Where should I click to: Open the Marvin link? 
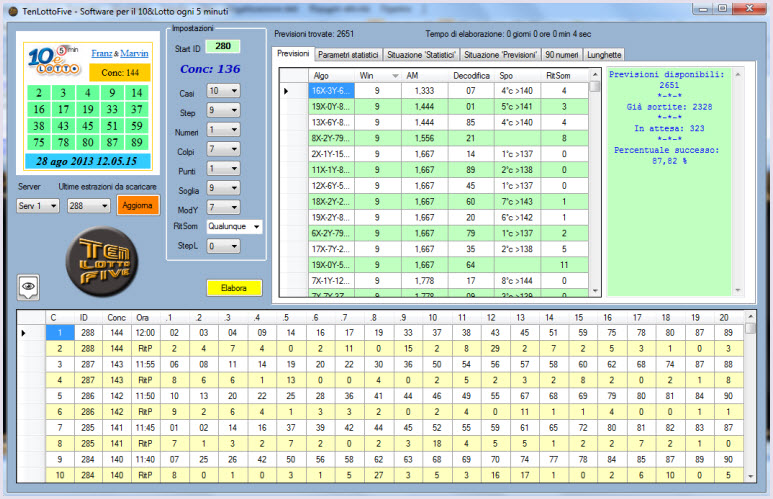point(134,53)
